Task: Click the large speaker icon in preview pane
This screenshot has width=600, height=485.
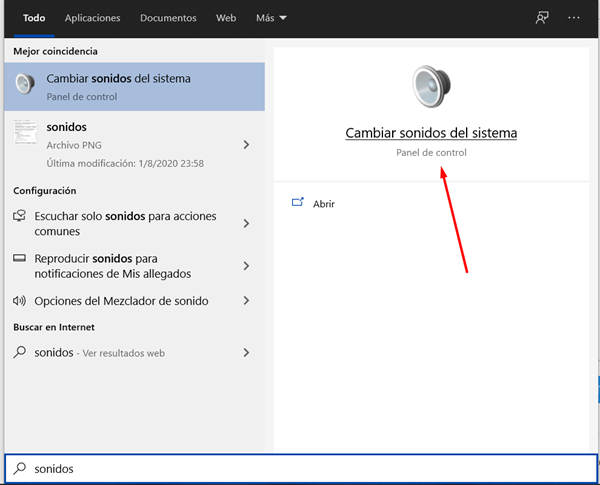Action: pos(431,87)
